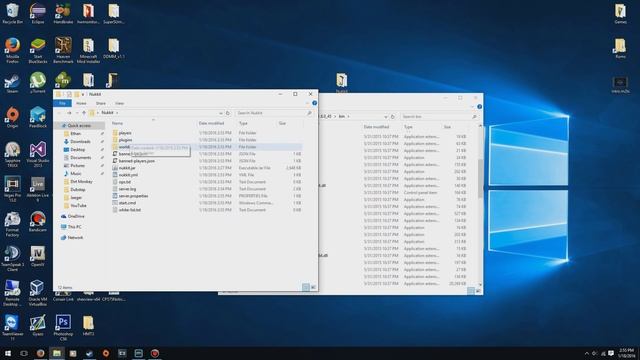
Task: Sort by the Type column in Nukkit
Action: (x=243, y=123)
